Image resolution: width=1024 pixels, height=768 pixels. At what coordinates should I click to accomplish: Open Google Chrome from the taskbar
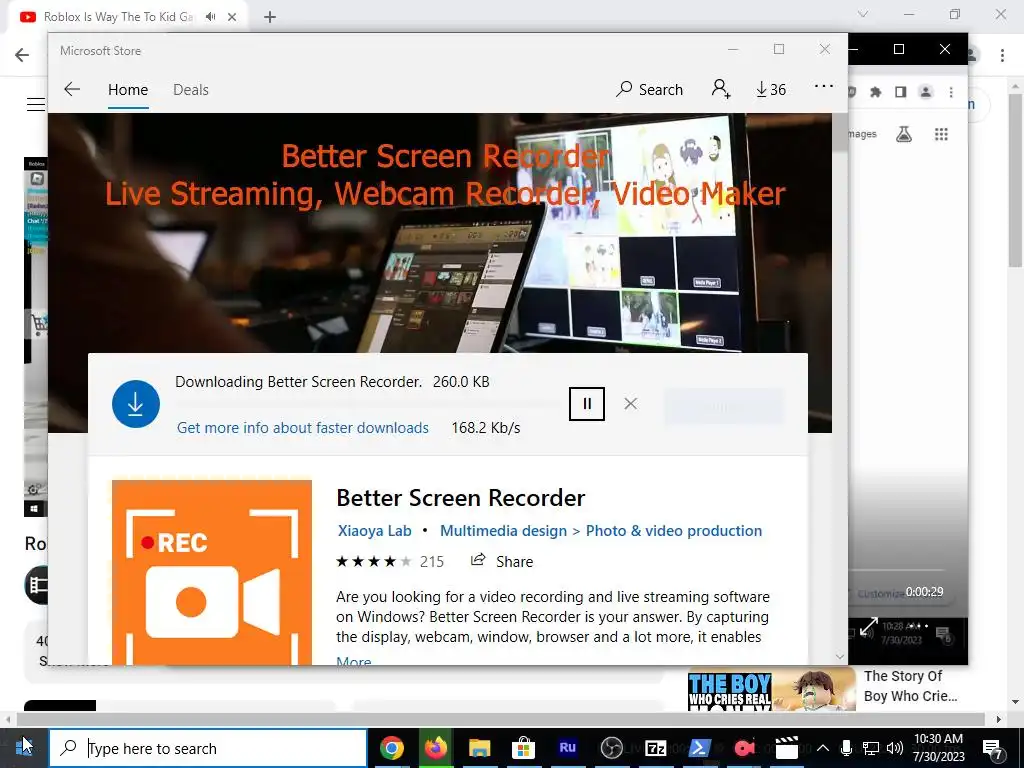click(x=392, y=748)
